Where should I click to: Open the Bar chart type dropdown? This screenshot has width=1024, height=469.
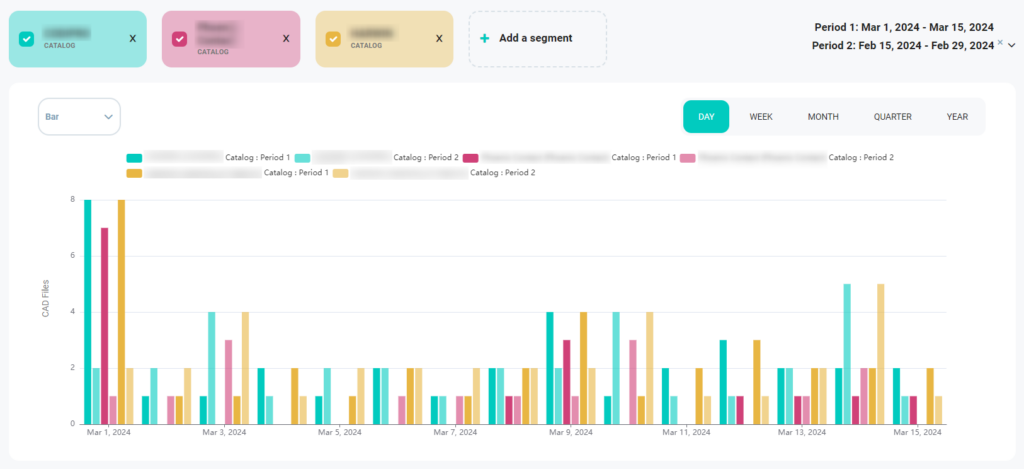(x=79, y=117)
